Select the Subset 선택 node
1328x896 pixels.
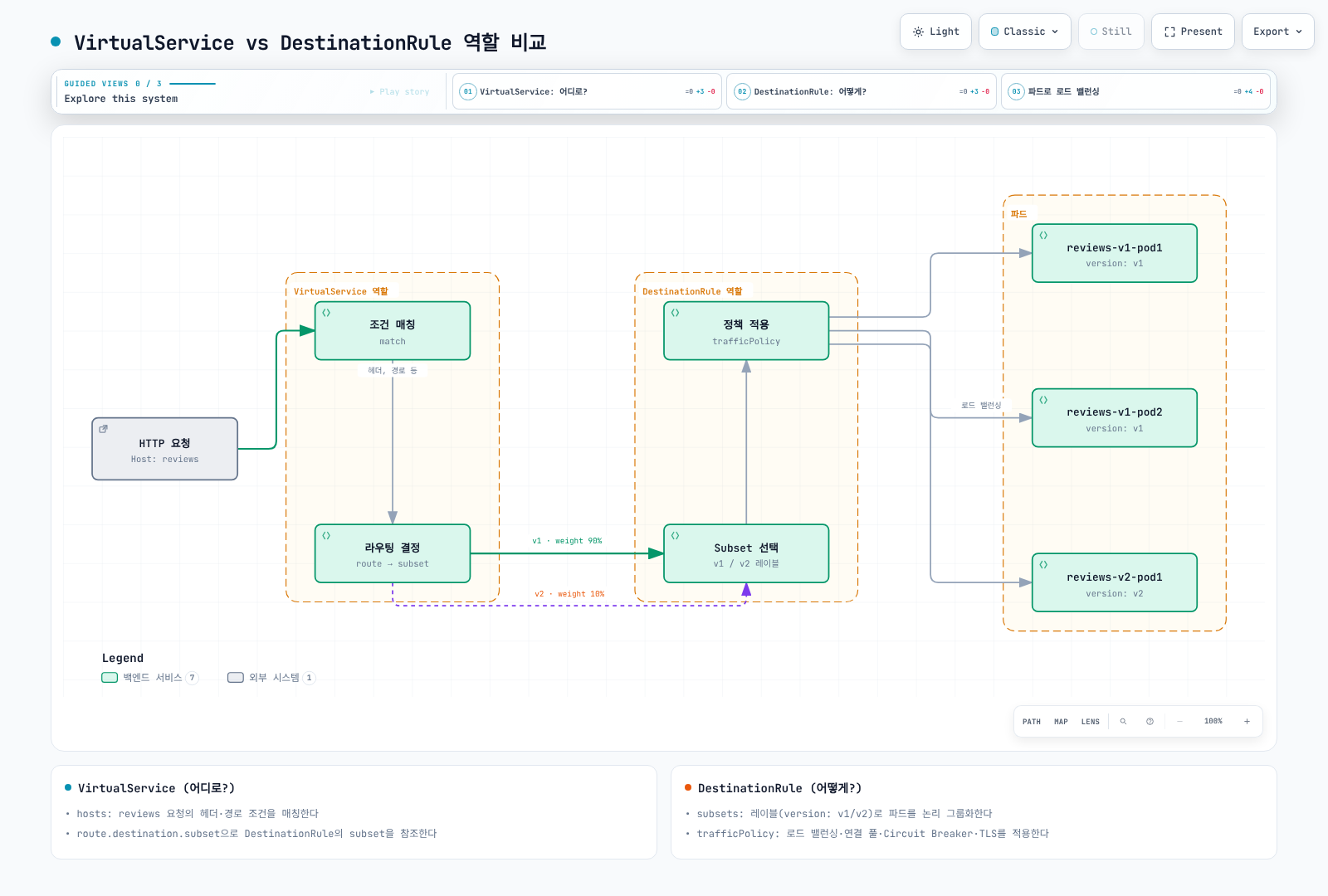(x=746, y=553)
